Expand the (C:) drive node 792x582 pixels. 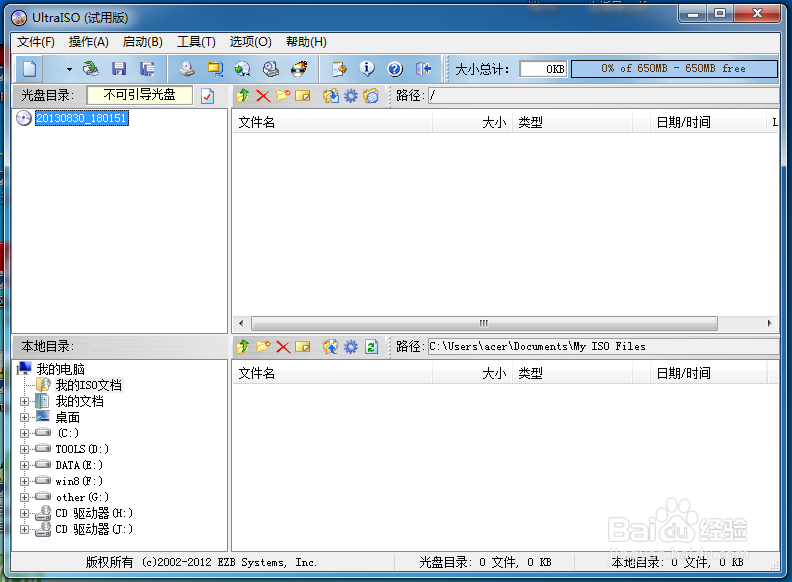(x=24, y=433)
